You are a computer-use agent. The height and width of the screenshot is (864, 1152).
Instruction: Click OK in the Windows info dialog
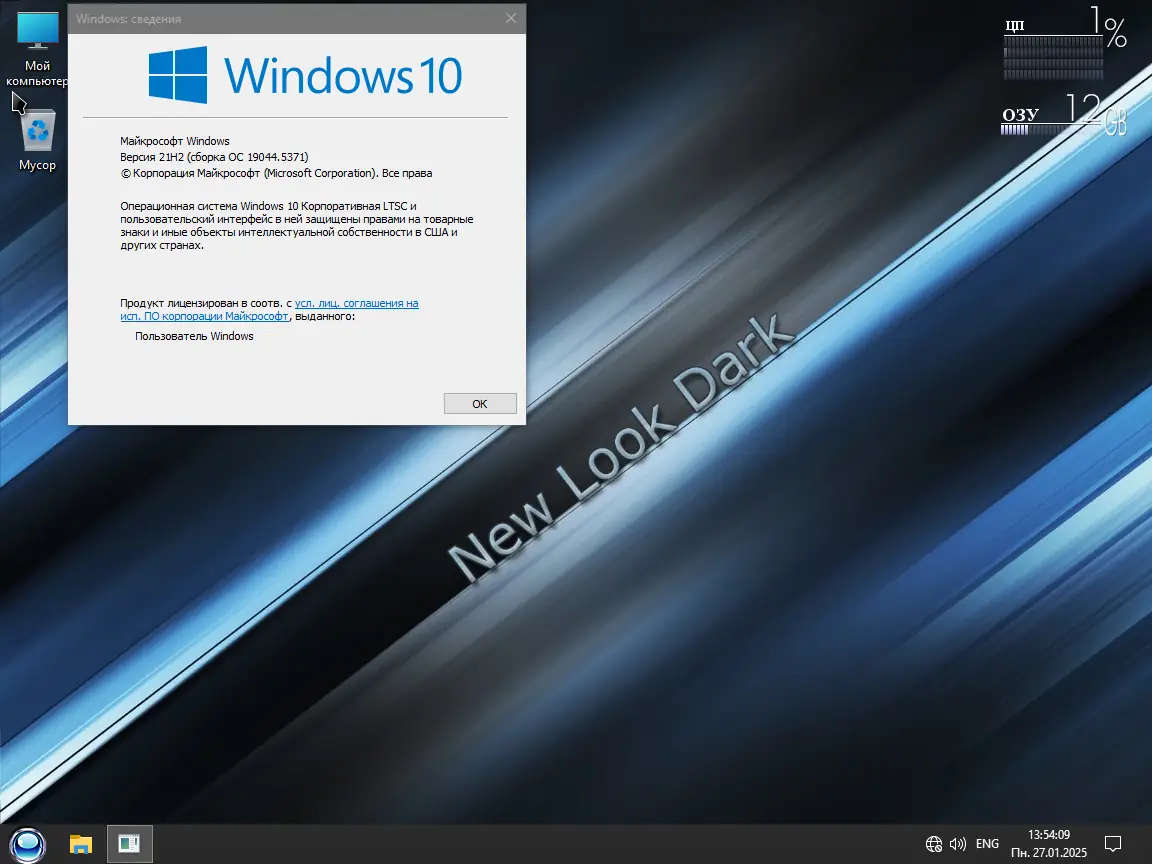coord(480,403)
